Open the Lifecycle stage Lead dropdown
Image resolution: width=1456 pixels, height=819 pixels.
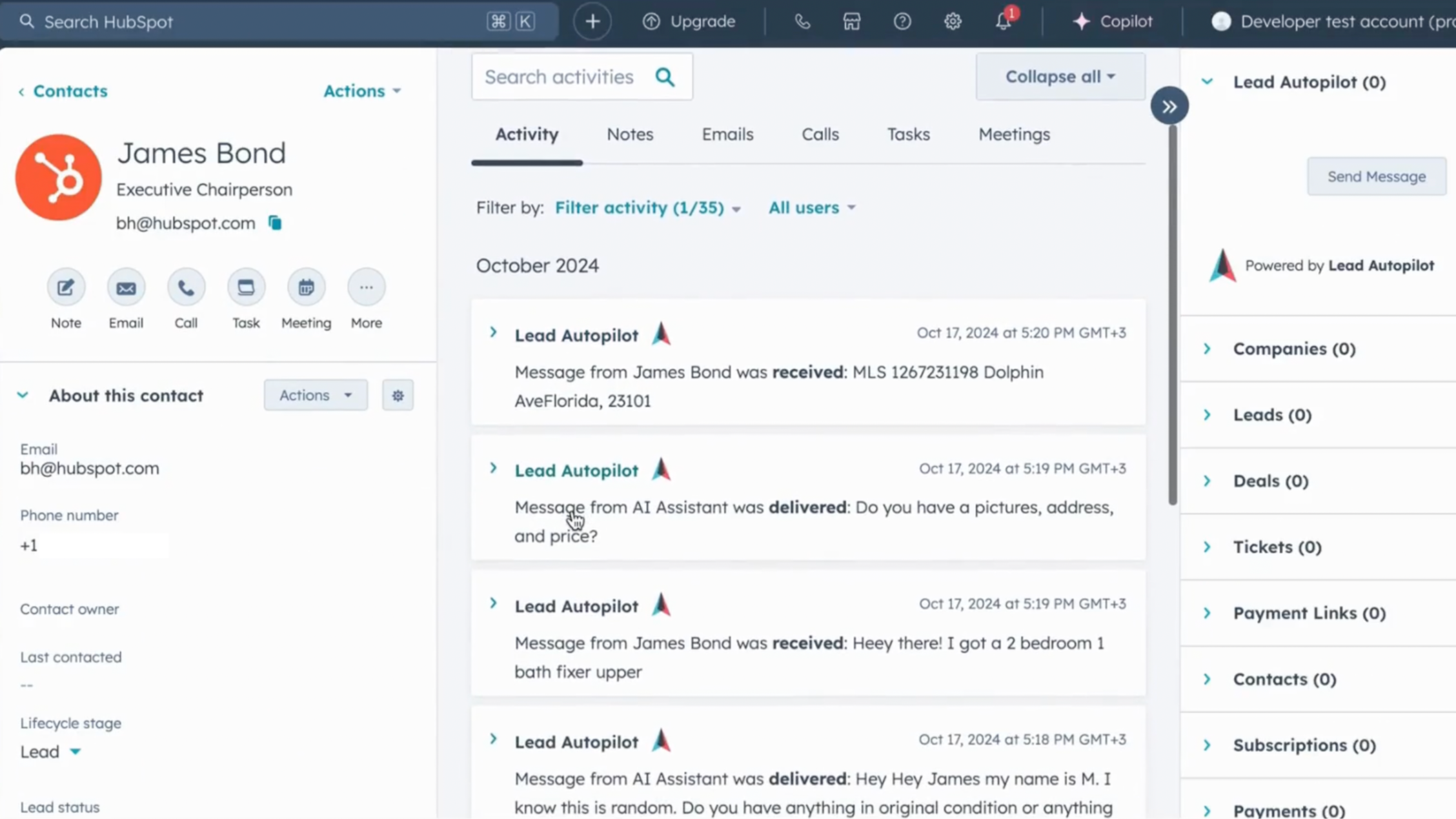tap(50, 752)
